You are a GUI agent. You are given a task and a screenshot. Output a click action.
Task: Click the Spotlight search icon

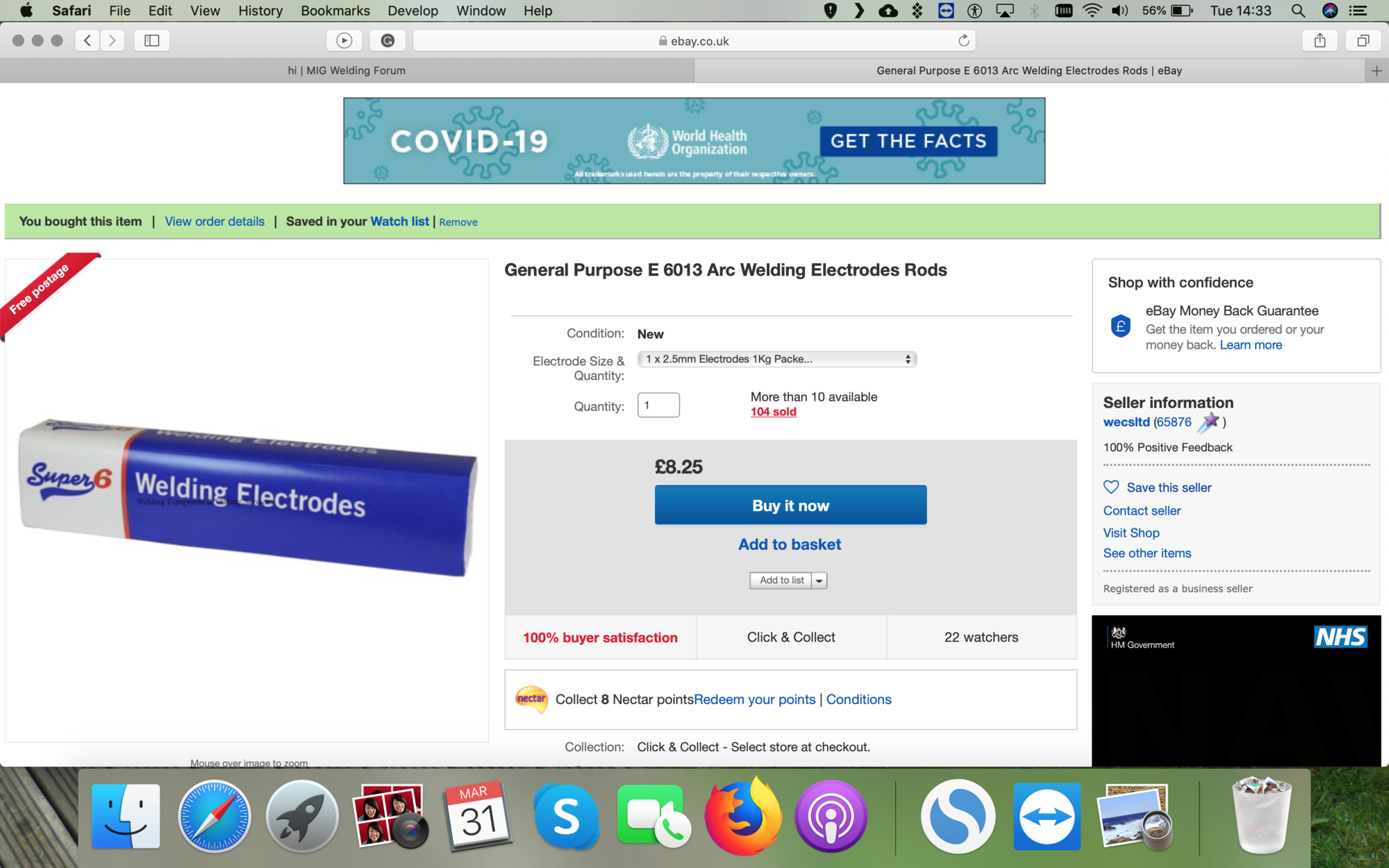[x=1297, y=11]
